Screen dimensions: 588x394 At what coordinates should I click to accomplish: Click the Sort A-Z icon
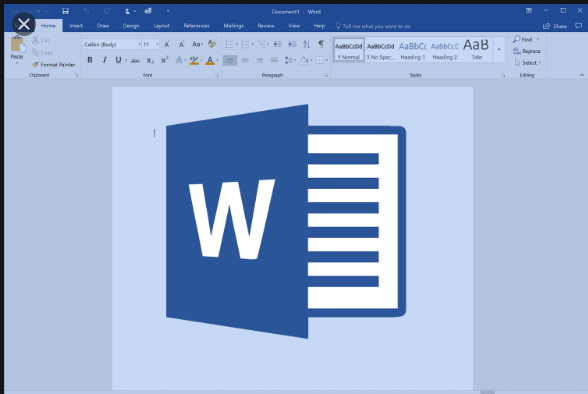tap(306, 44)
